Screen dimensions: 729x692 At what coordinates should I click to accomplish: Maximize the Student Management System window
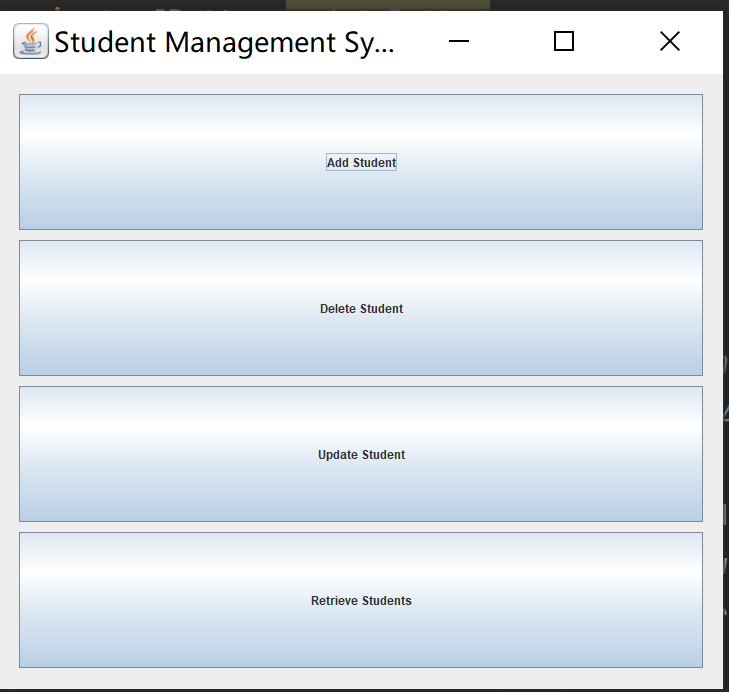point(564,41)
